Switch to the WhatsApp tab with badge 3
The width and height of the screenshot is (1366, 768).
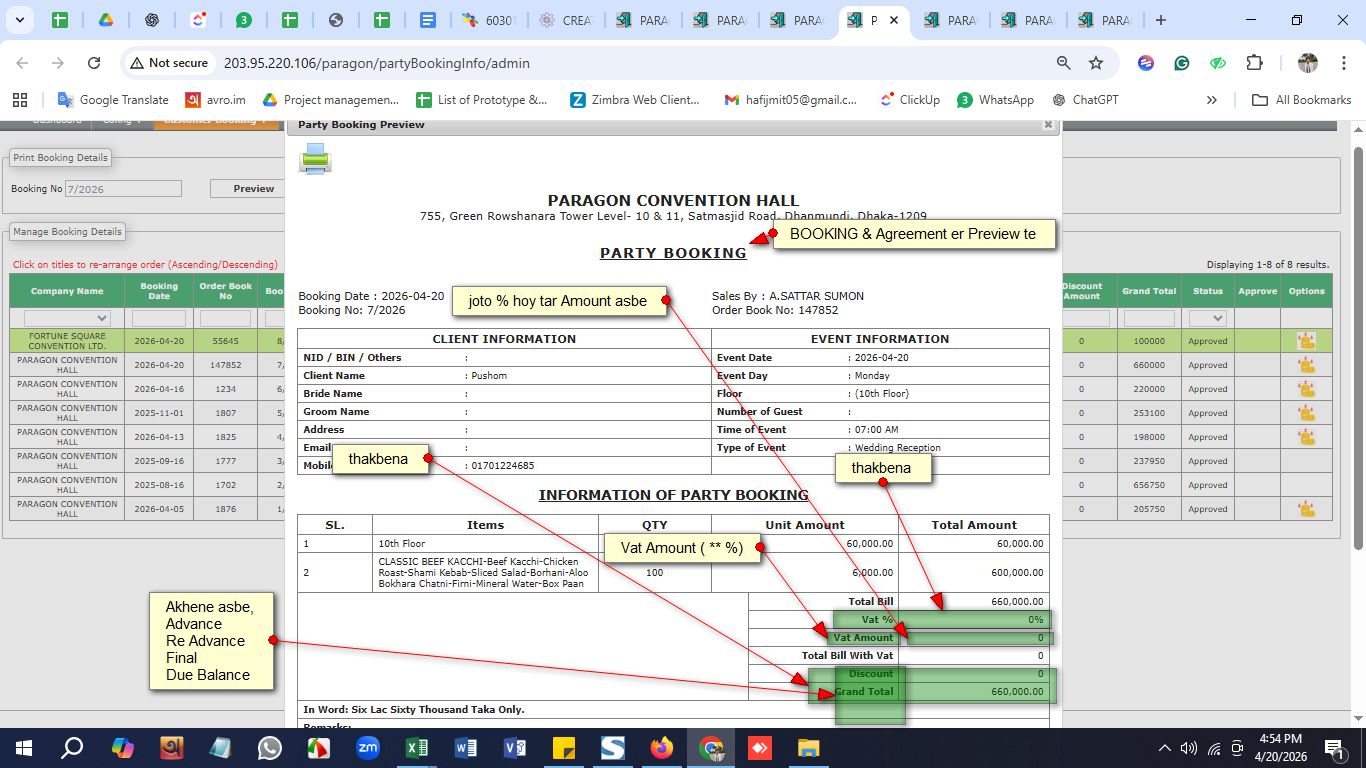(244, 20)
